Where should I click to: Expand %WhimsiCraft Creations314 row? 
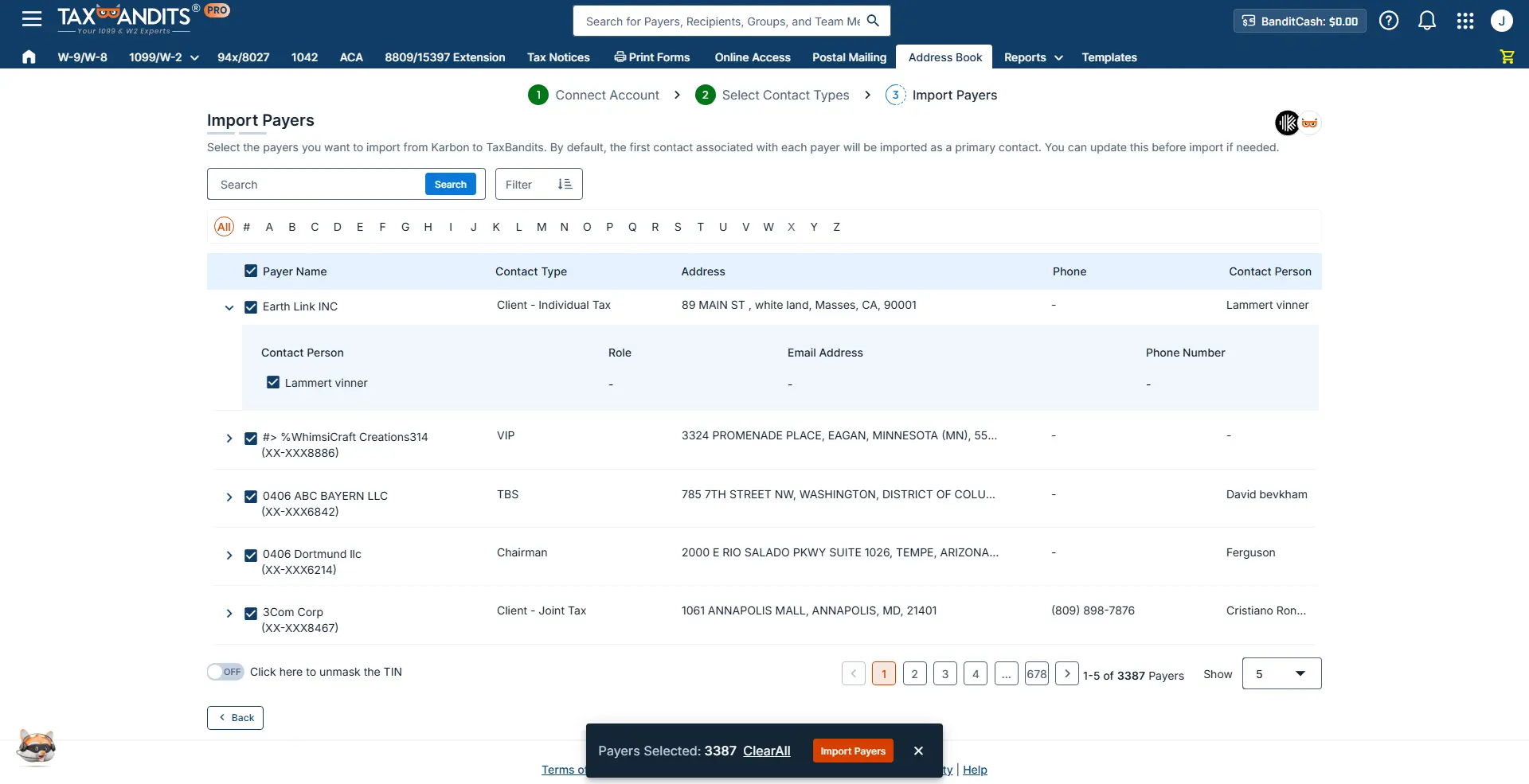point(229,439)
